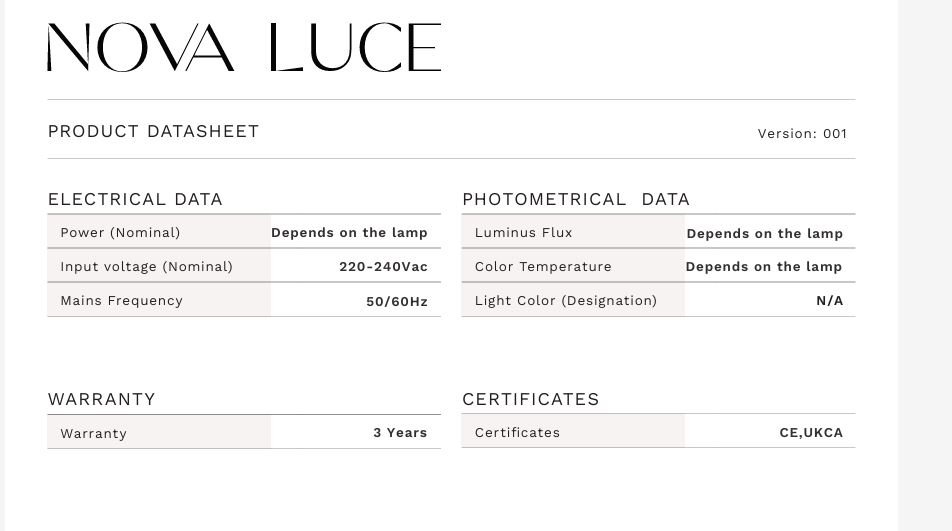Click the Mains Frequency label
This screenshot has width=952, height=531.
[121, 301]
